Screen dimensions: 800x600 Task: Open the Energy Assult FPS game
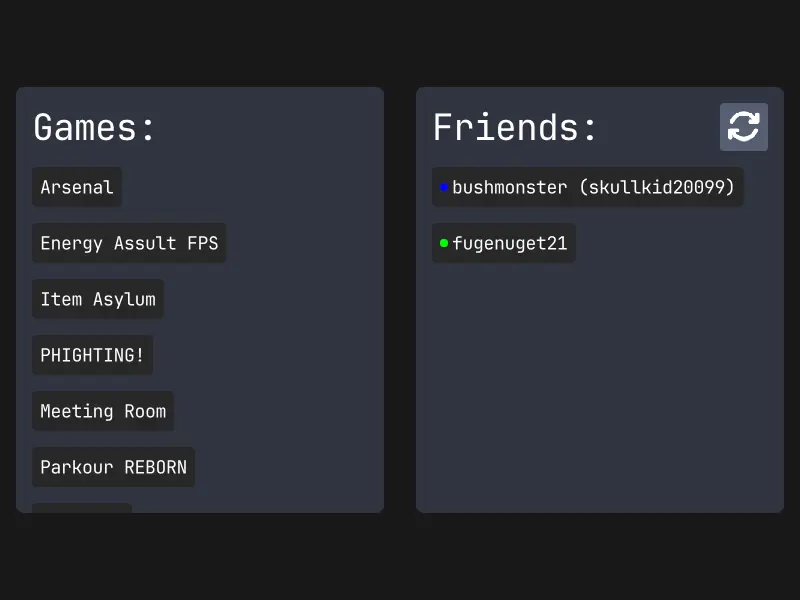coord(129,243)
